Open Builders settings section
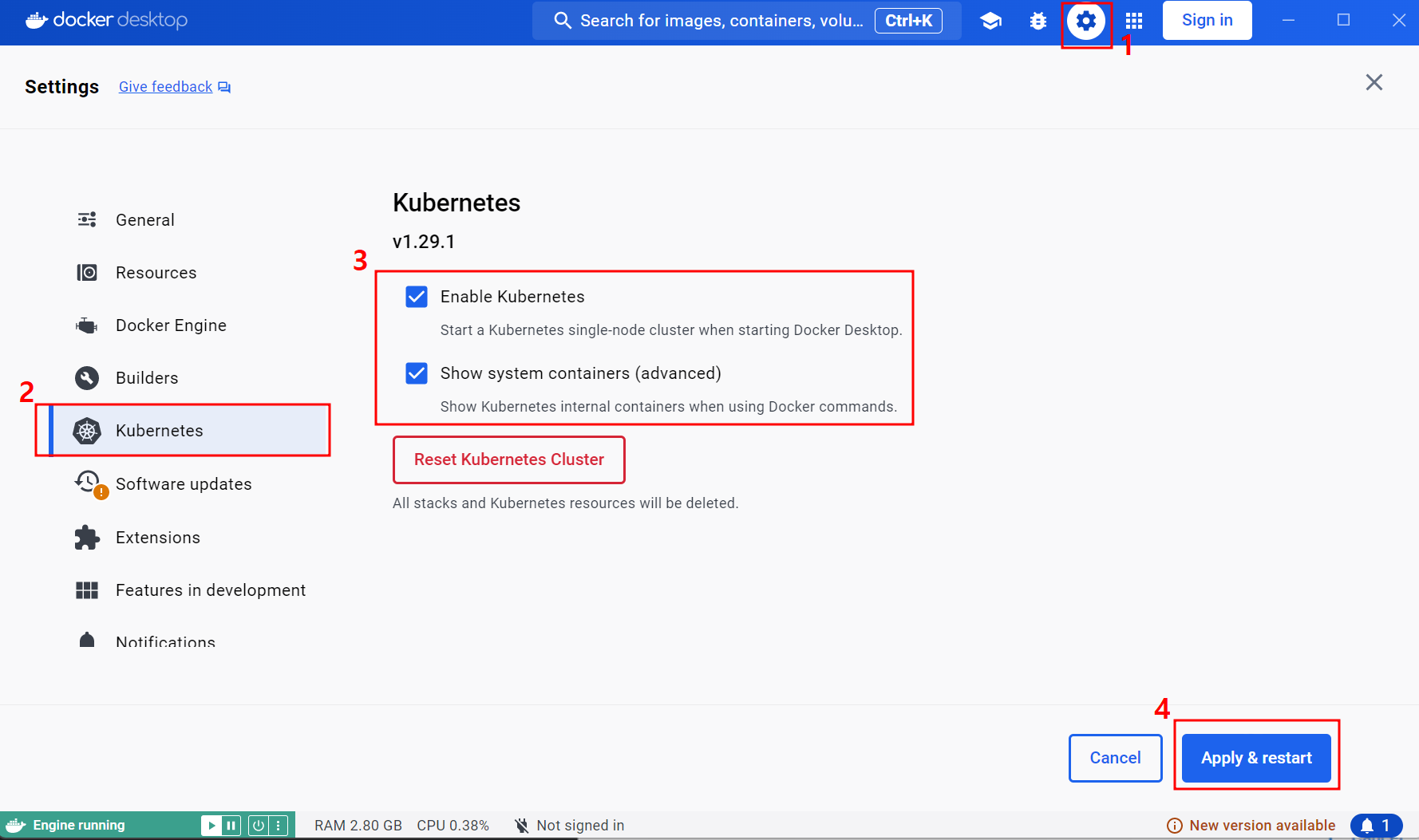Screen dimensions: 1419x840 pos(188,378)
